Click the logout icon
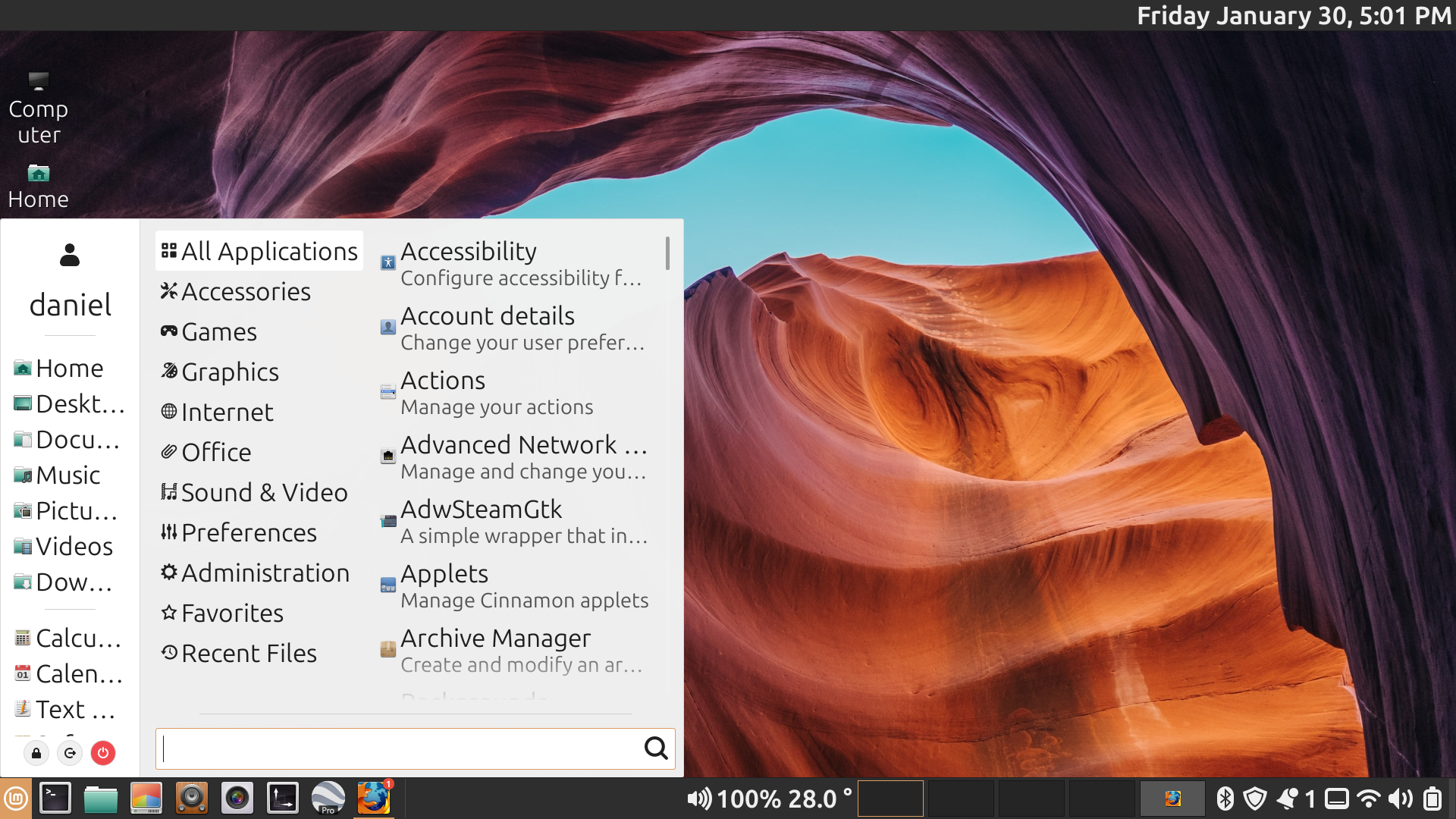Screen dimensions: 1456x819 coord(70,753)
